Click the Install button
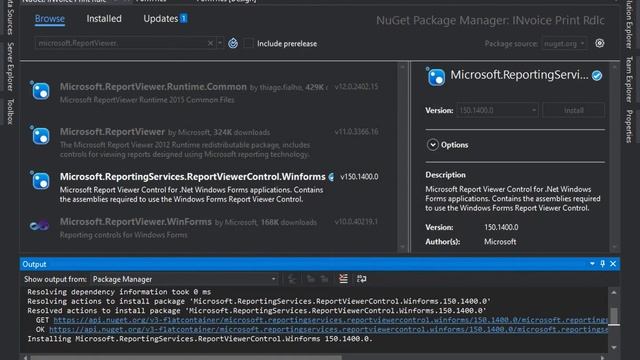 (x=573, y=110)
